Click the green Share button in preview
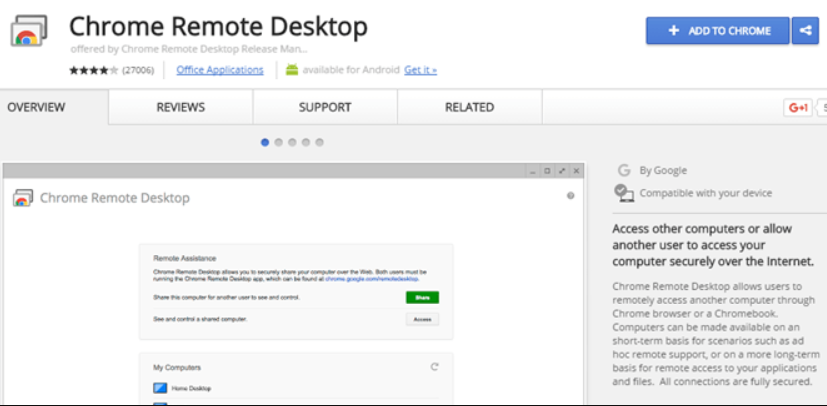This screenshot has height=406, width=827. point(422,297)
